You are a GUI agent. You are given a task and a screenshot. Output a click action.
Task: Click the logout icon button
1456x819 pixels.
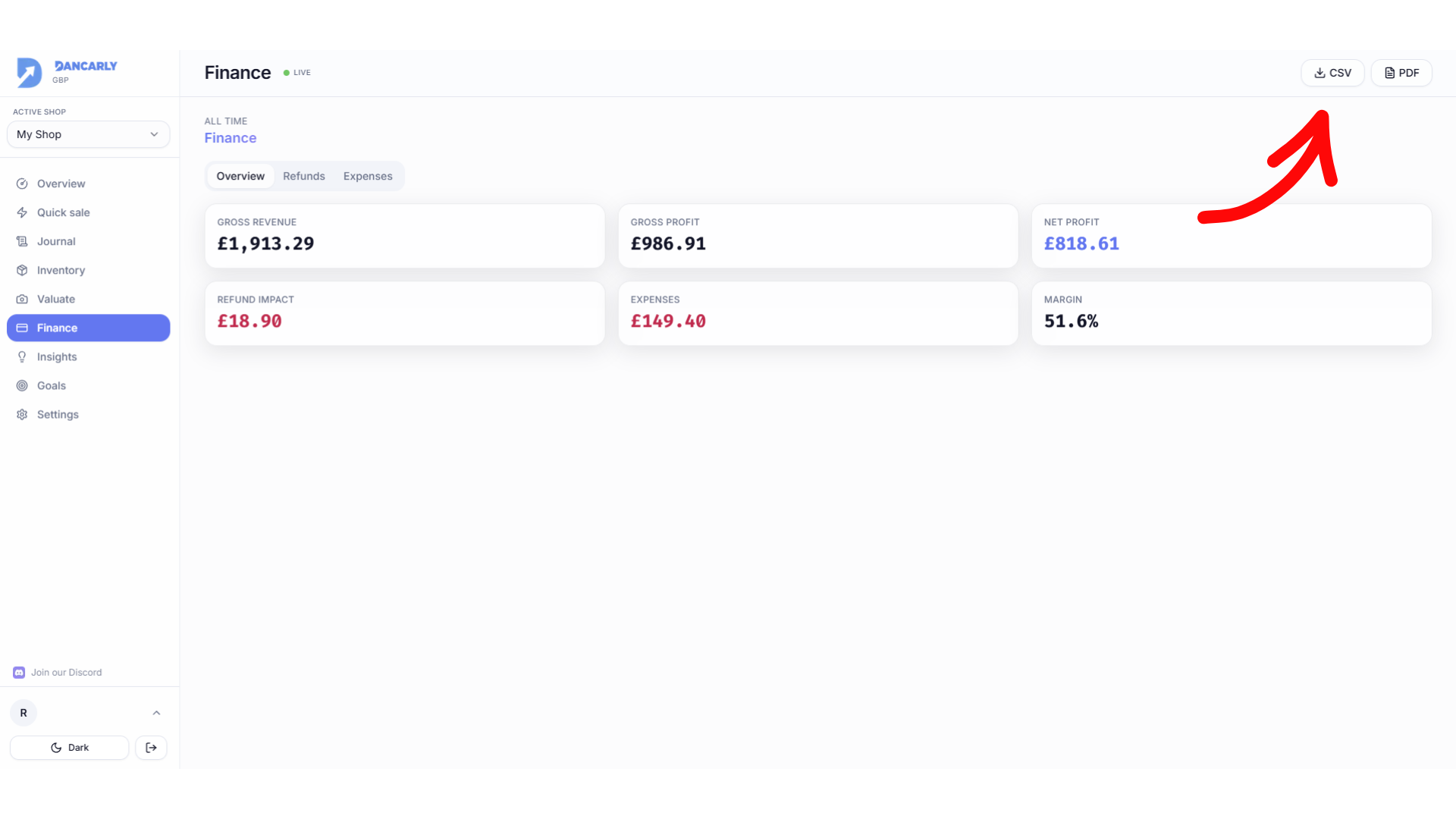click(151, 748)
